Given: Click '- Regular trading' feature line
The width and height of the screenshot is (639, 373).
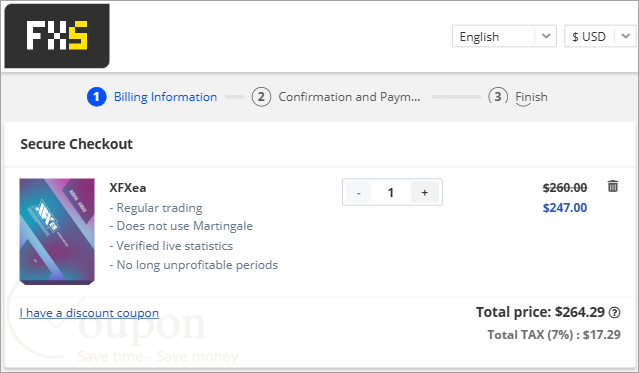Looking at the screenshot, I should 156,208.
